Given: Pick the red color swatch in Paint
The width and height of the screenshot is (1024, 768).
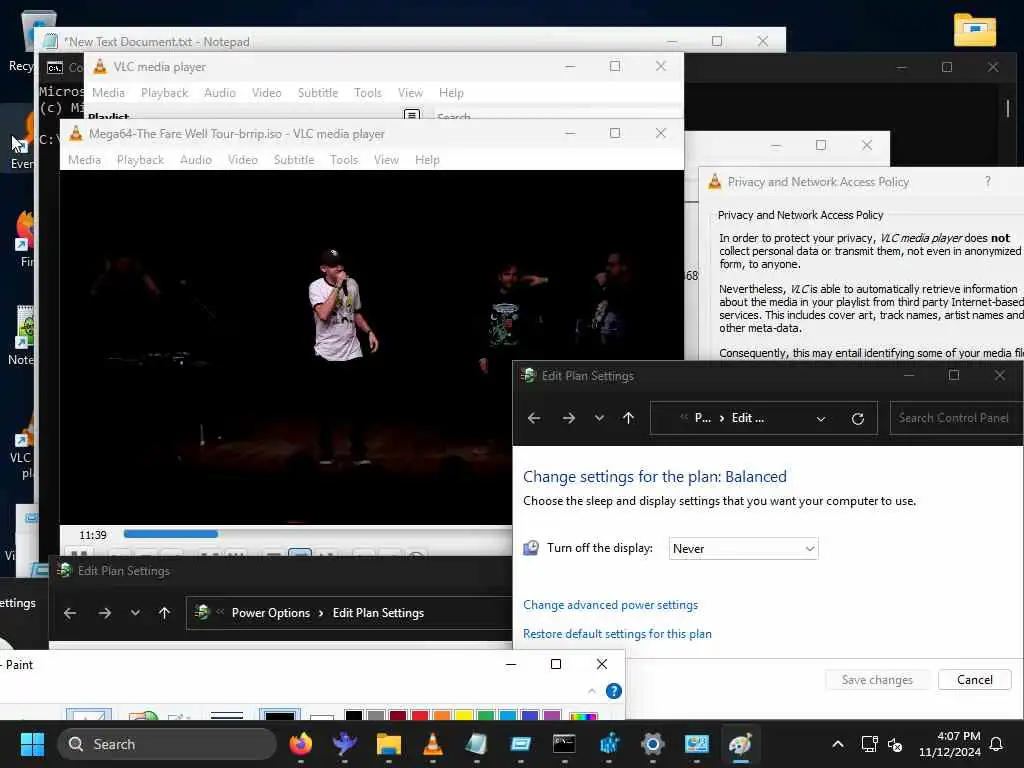Looking at the screenshot, I should pos(420,714).
